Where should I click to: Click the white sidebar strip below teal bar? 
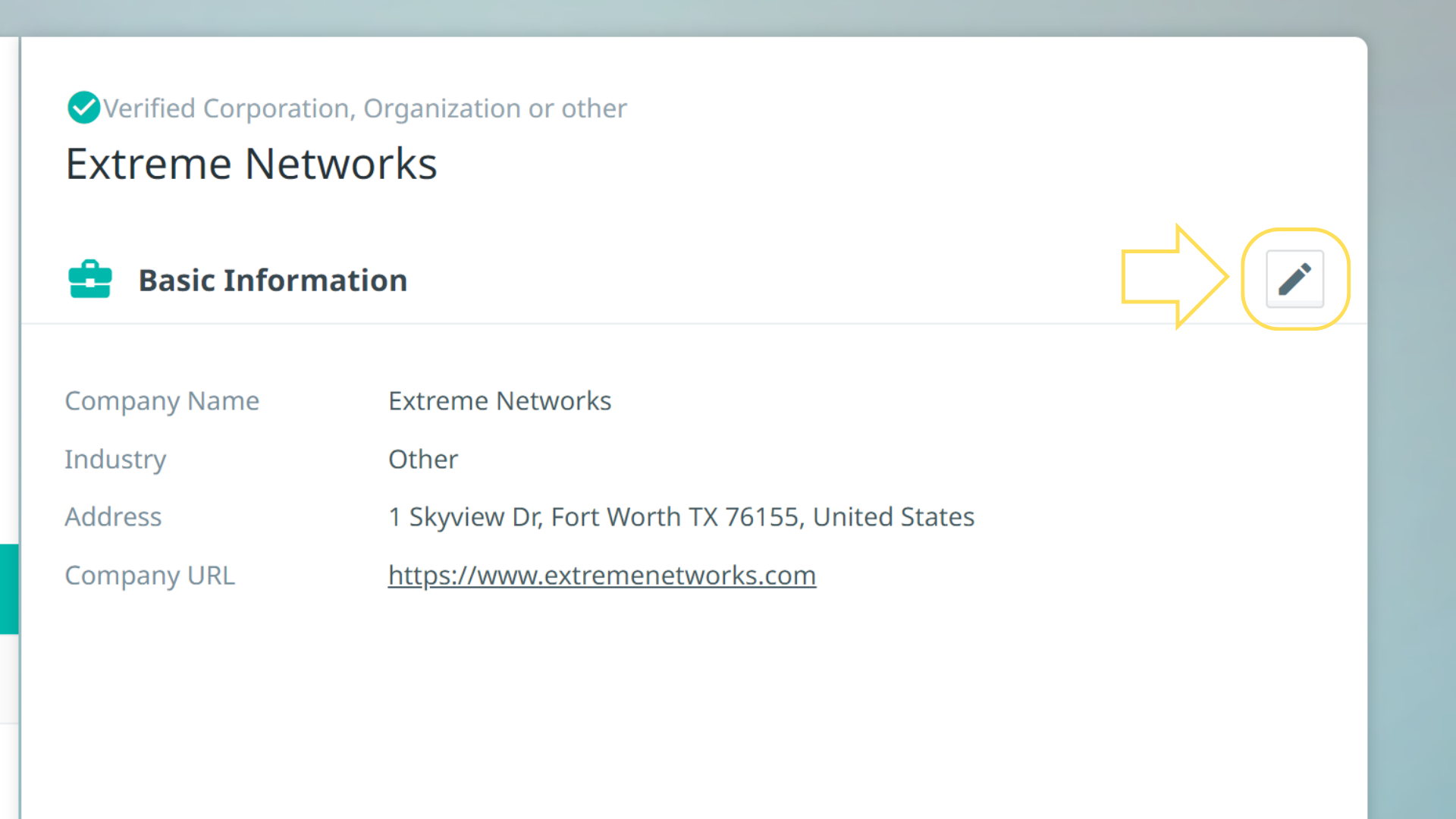8,679
